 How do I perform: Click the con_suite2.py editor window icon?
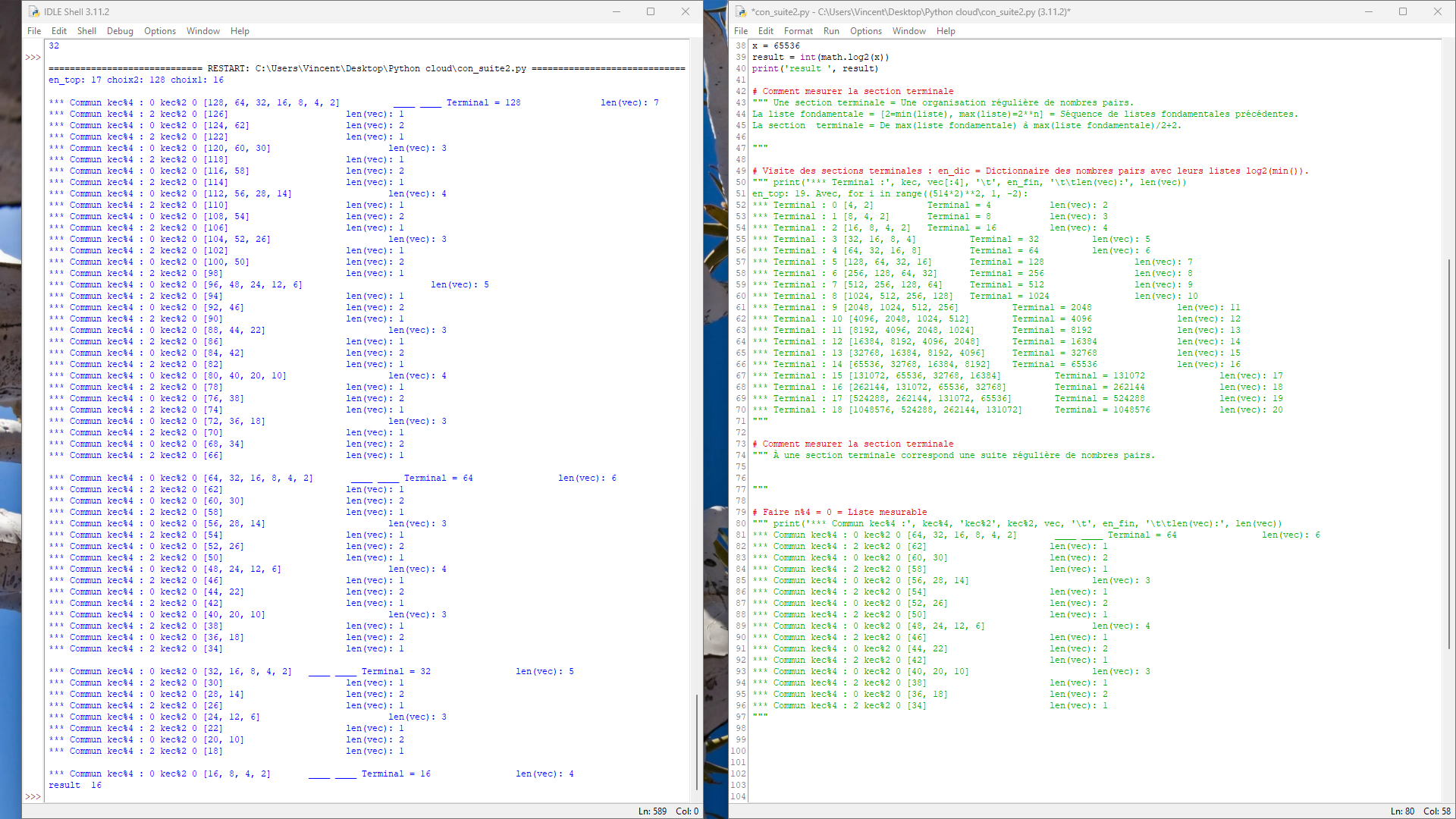(740, 11)
